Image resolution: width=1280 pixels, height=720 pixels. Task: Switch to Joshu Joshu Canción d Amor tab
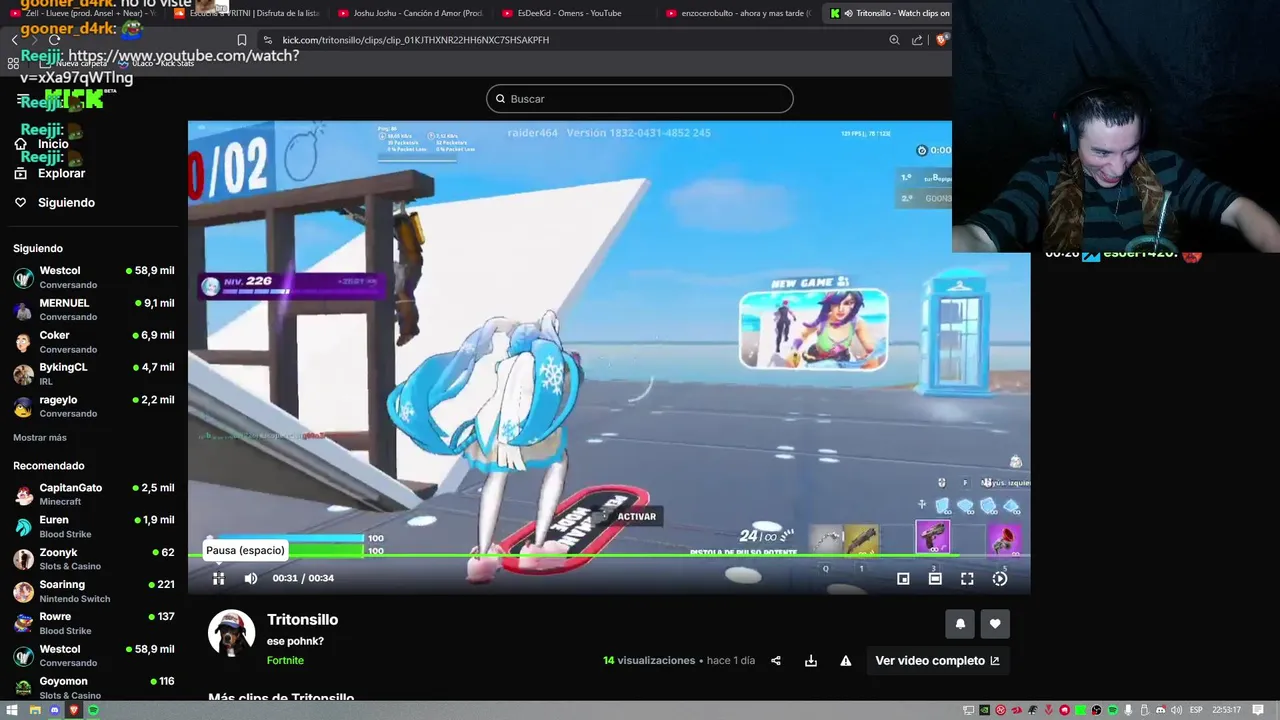coord(412,13)
